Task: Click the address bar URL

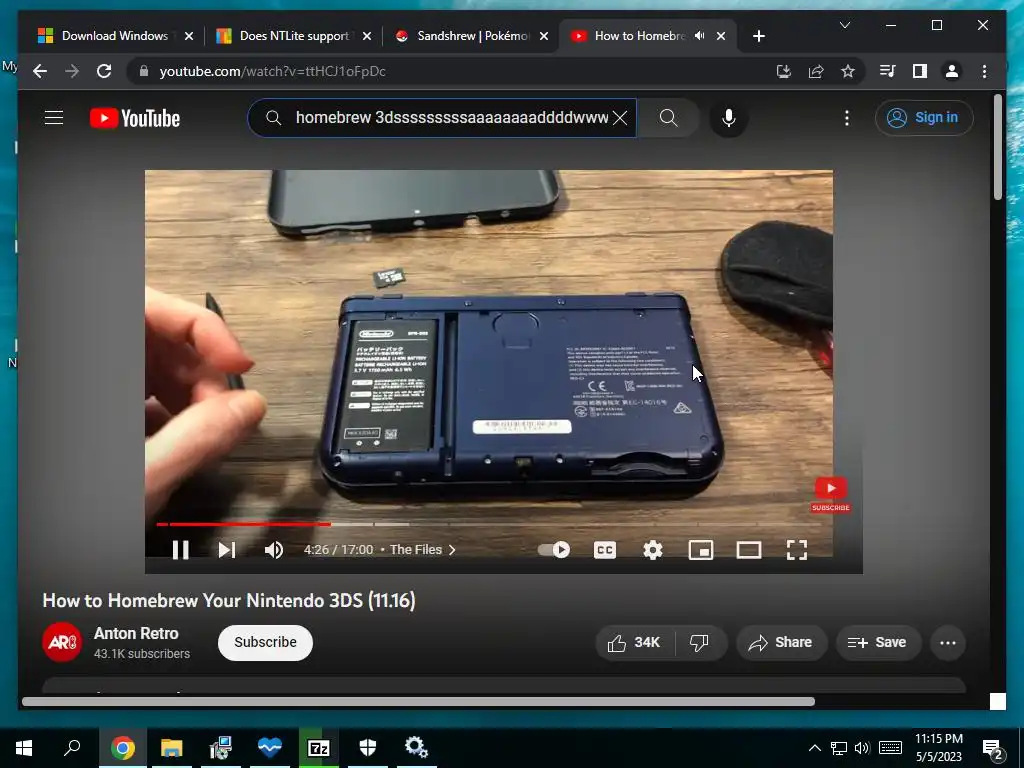Action: click(272, 71)
